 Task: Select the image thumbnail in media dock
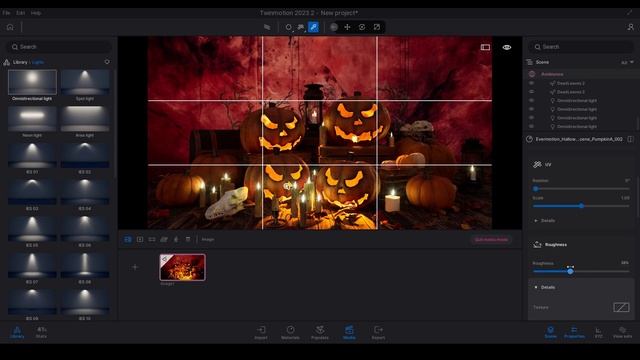point(182,267)
